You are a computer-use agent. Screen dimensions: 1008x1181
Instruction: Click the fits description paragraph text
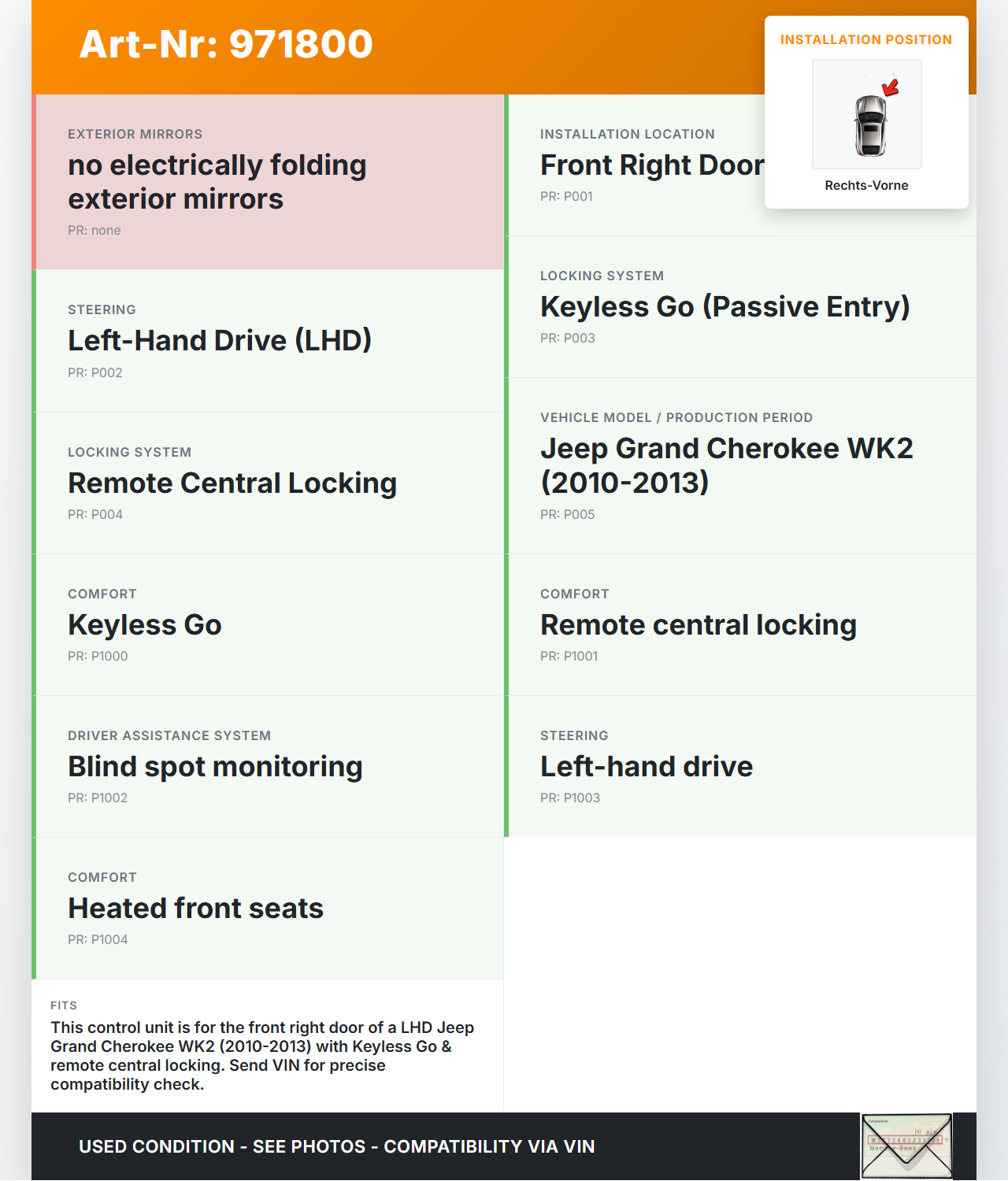click(x=262, y=1056)
